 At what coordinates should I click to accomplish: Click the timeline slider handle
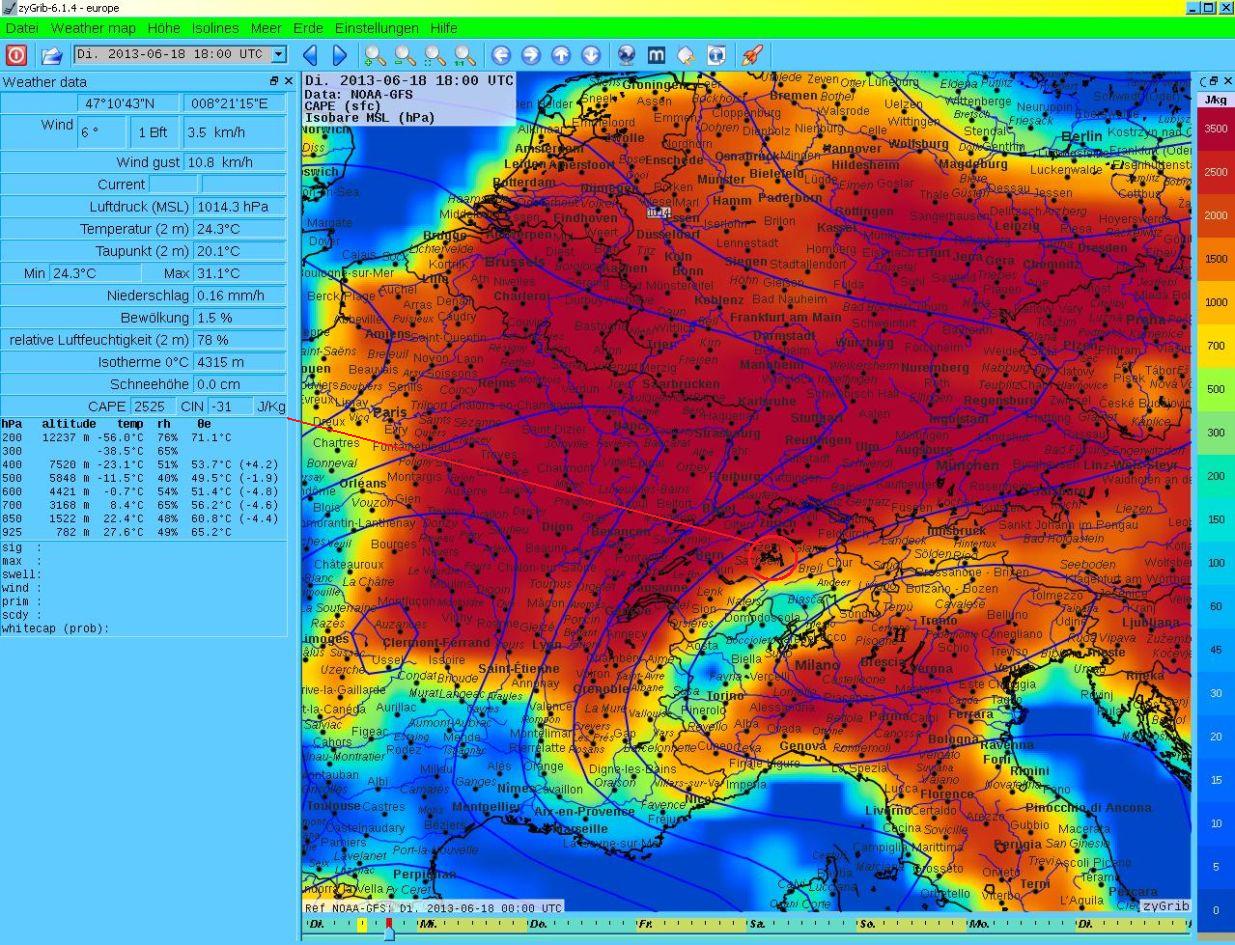coord(389,930)
